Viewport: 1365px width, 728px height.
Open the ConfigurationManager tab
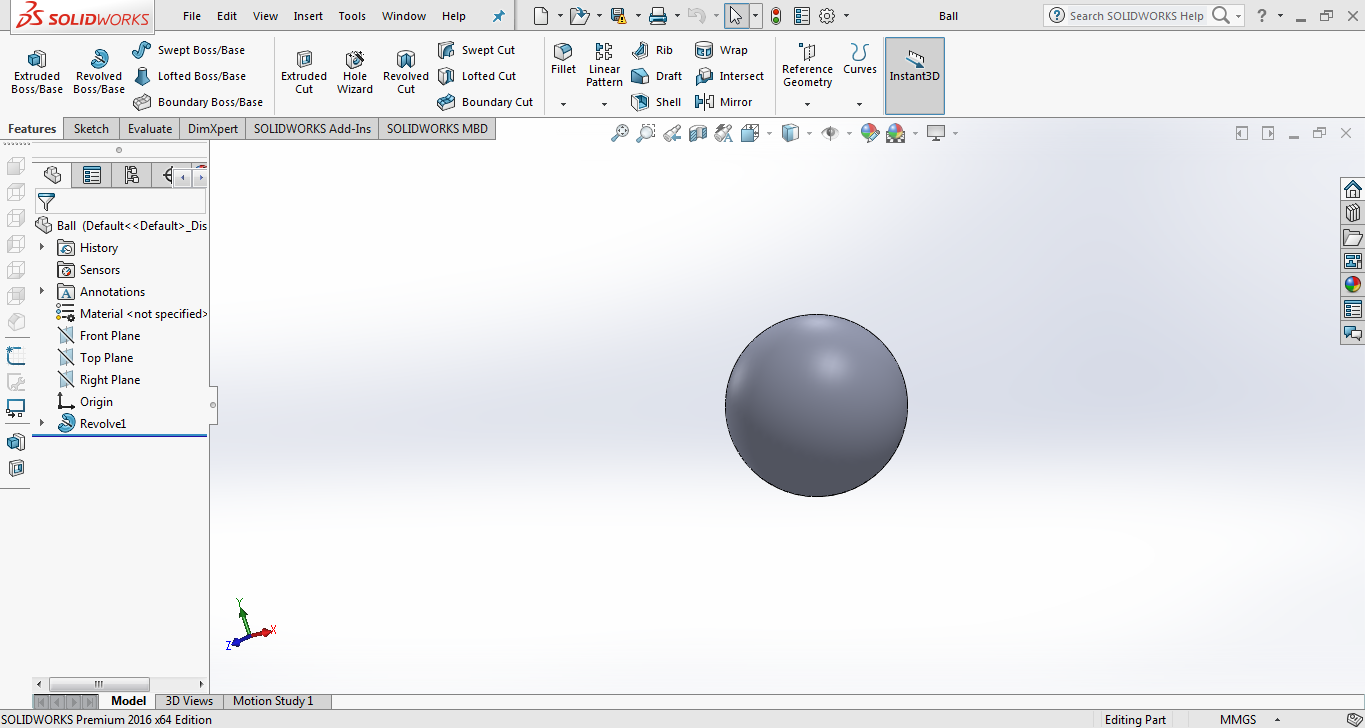click(131, 175)
